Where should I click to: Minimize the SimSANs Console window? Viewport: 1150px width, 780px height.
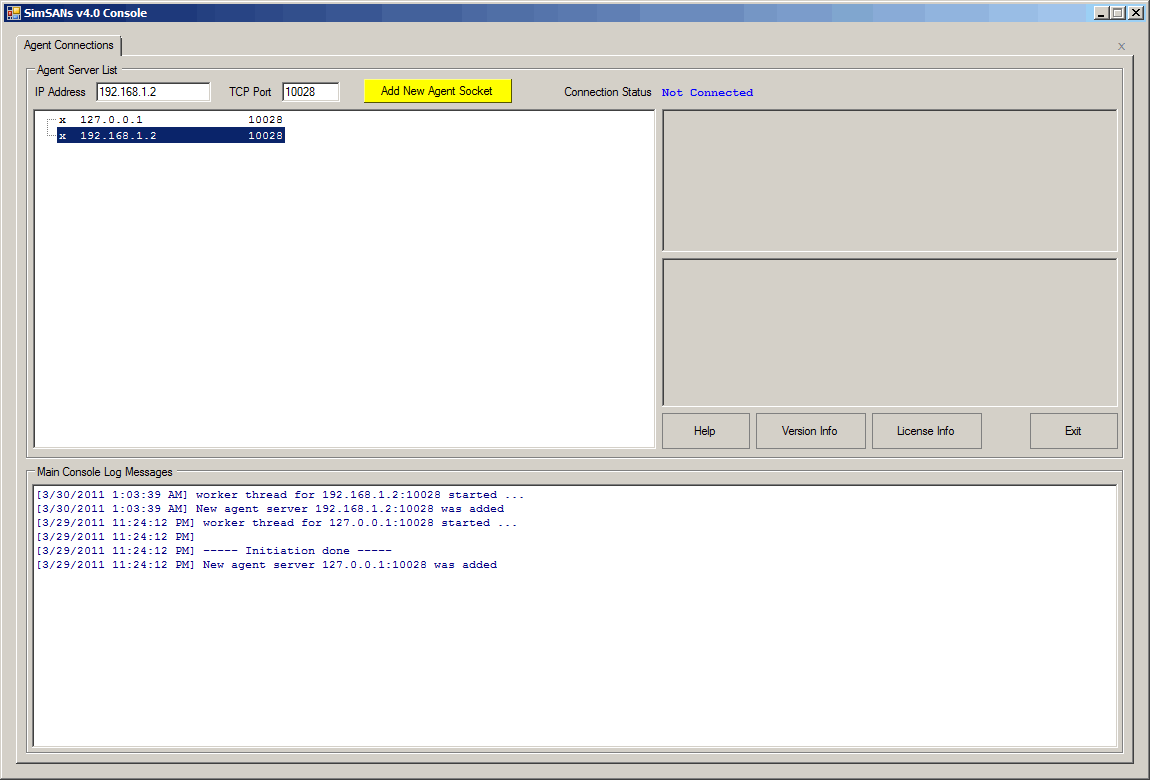[1101, 13]
